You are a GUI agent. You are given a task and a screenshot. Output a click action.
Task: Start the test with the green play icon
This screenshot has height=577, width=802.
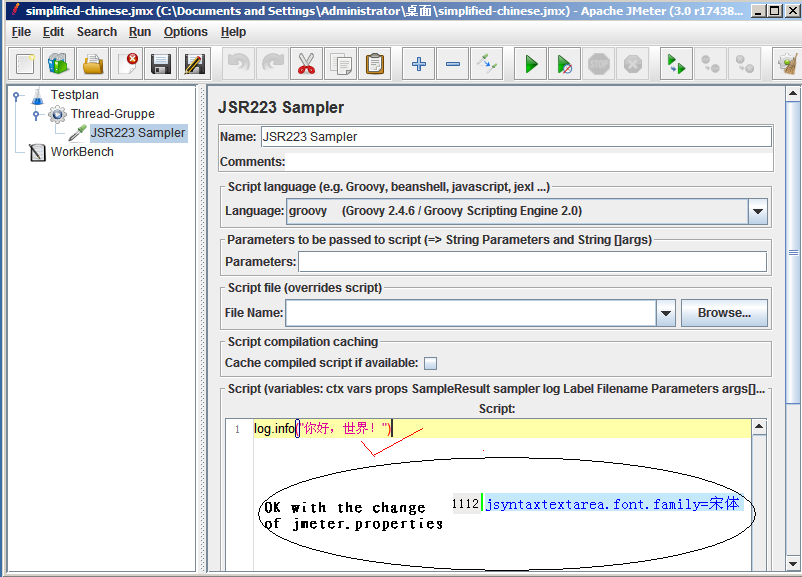click(x=529, y=63)
